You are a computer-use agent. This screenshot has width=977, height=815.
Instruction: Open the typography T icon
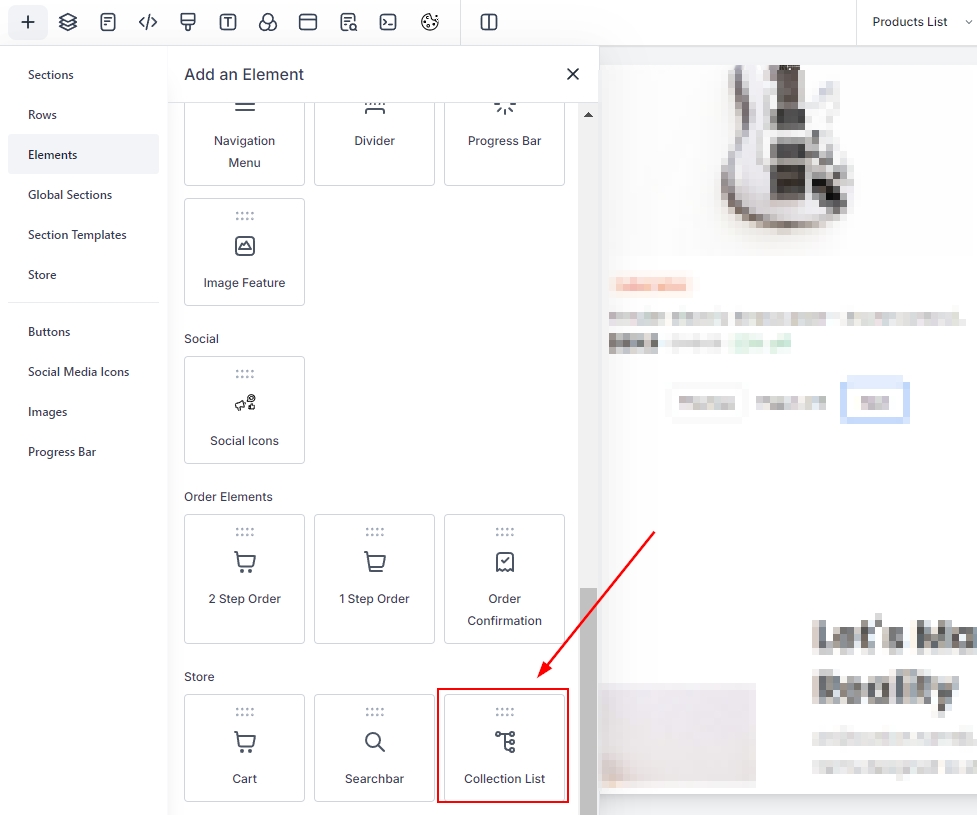[x=228, y=22]
